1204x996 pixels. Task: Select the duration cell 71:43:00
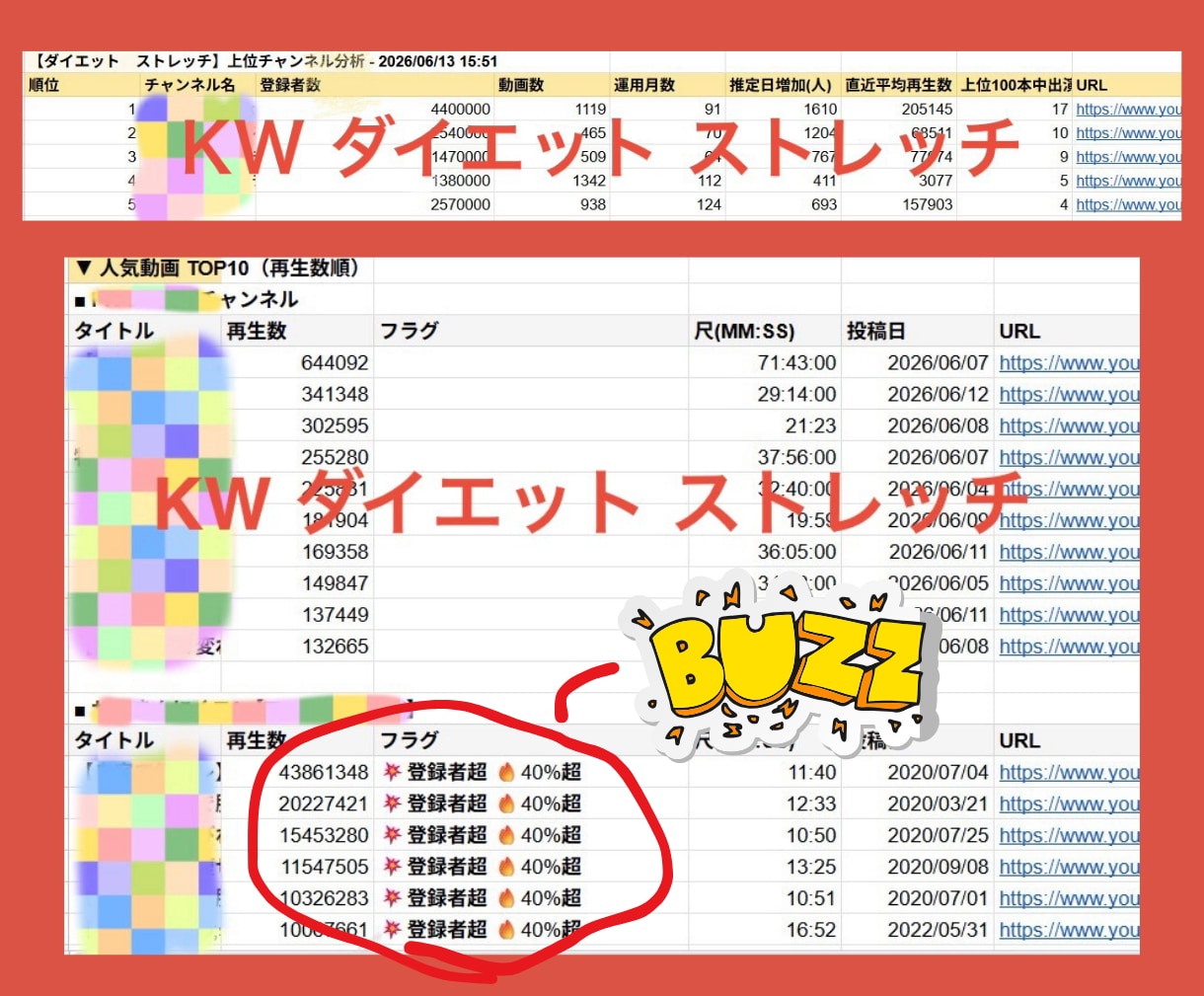point(796,363)
